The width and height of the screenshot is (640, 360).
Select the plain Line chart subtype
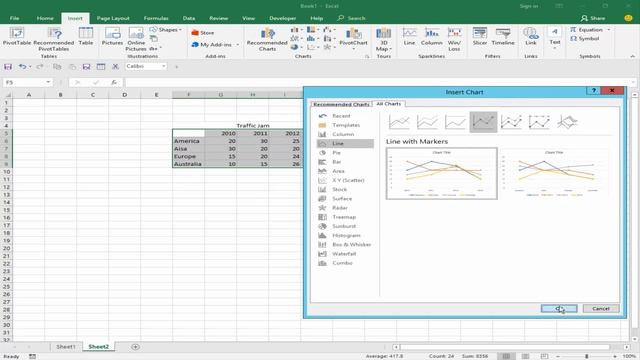pyautogui.click(x=399, y=122)
